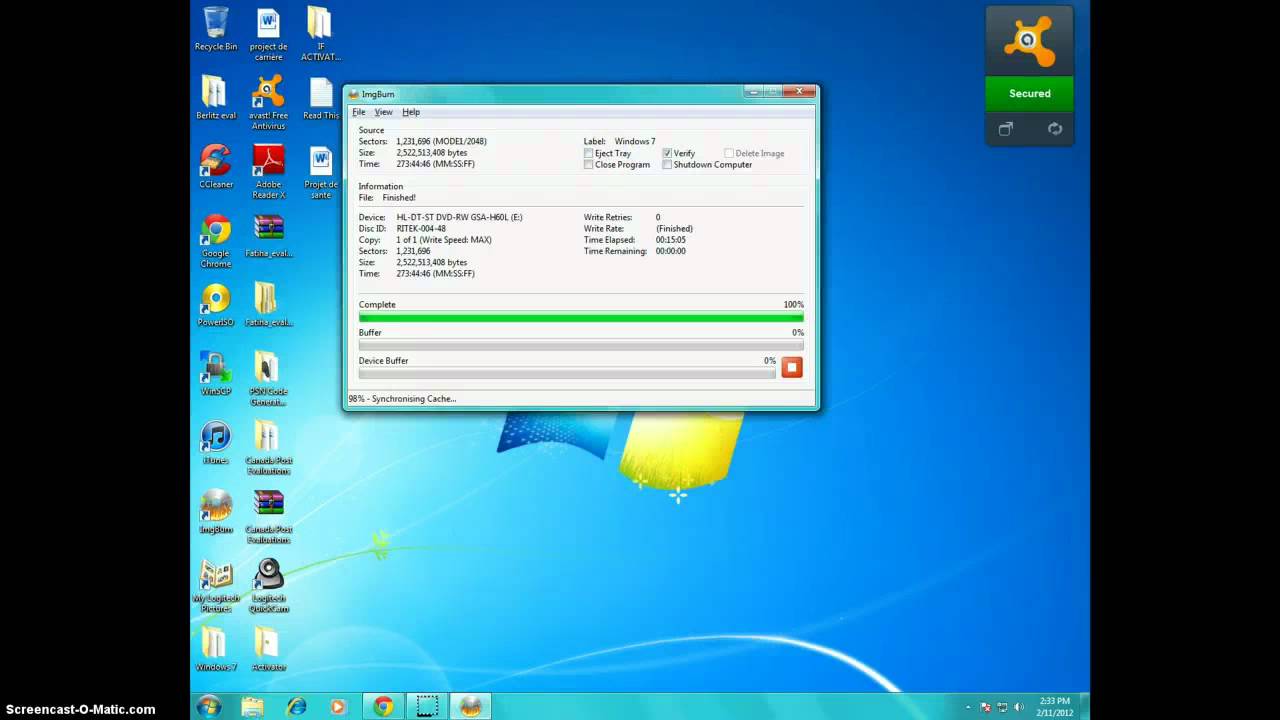
Task: Click the Device Buffer progress bar
Action: 567,374
